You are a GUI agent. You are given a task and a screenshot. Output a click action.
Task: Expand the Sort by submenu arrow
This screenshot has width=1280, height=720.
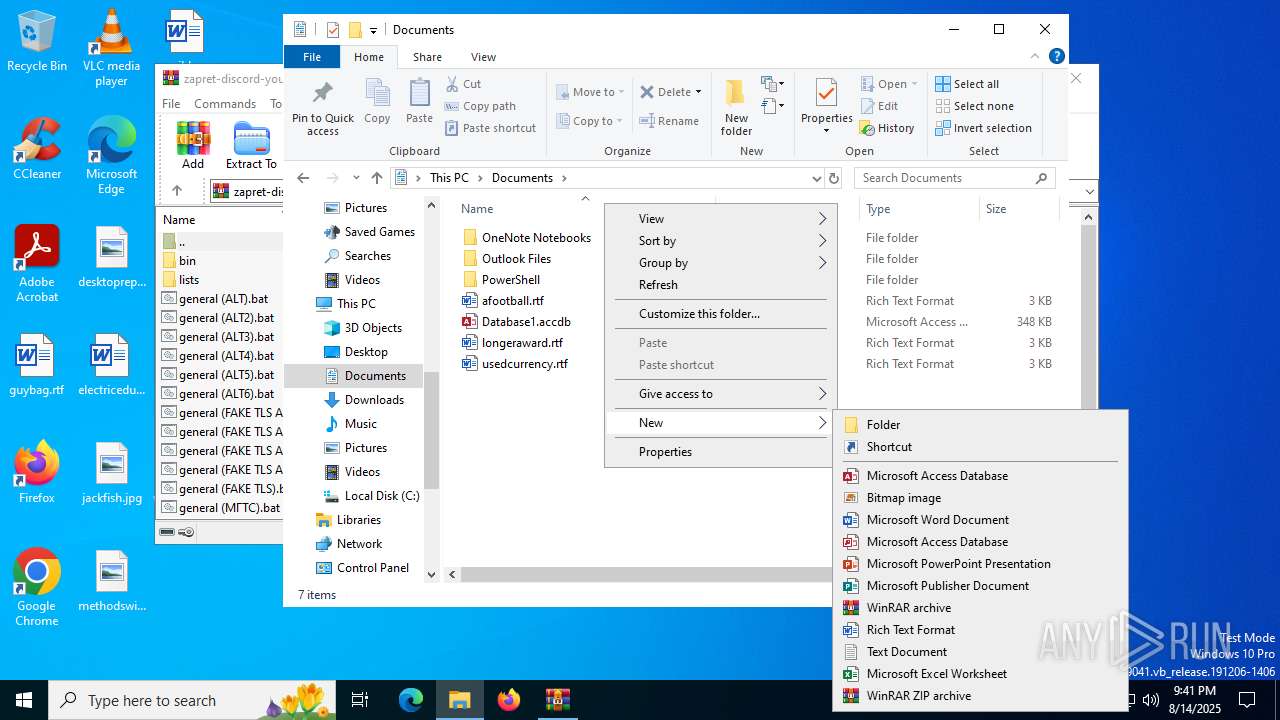[822, 241]
